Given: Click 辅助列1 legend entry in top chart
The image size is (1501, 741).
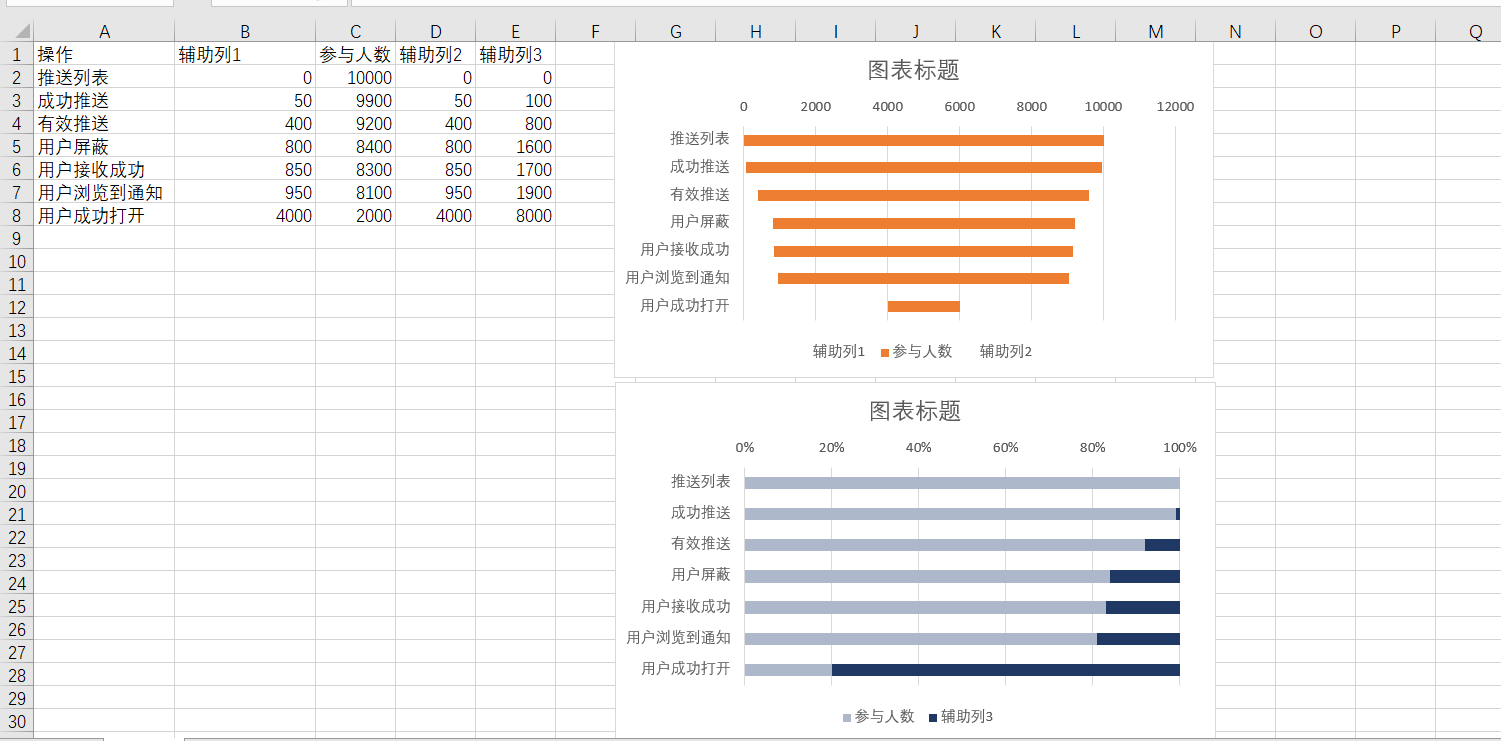Looking at the screenshot, I should pos(838,351).
